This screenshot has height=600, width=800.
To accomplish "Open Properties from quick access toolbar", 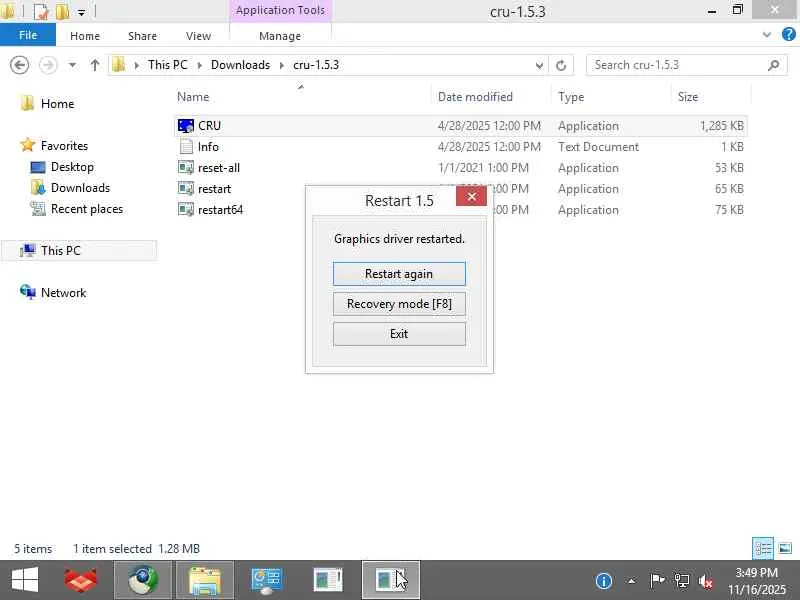I will coord(41,11).
